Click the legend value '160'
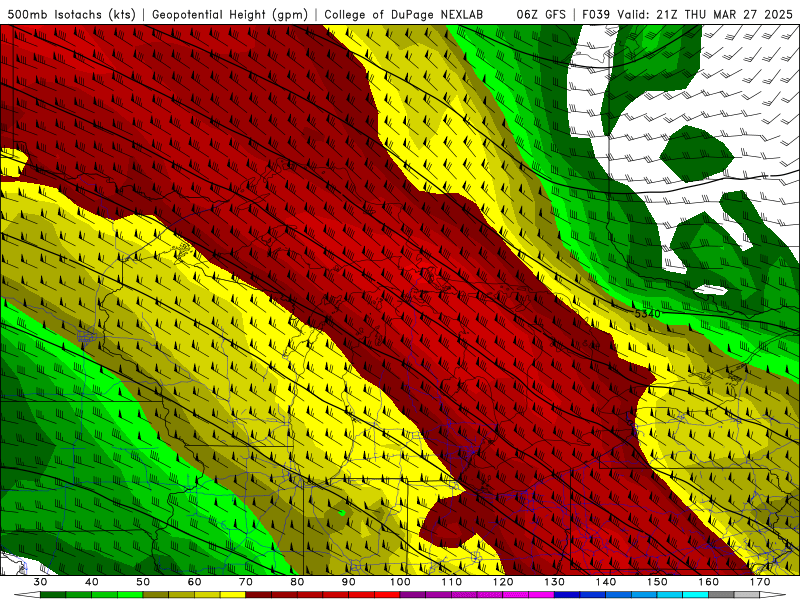Screen dimensions: 800x600 709,582
